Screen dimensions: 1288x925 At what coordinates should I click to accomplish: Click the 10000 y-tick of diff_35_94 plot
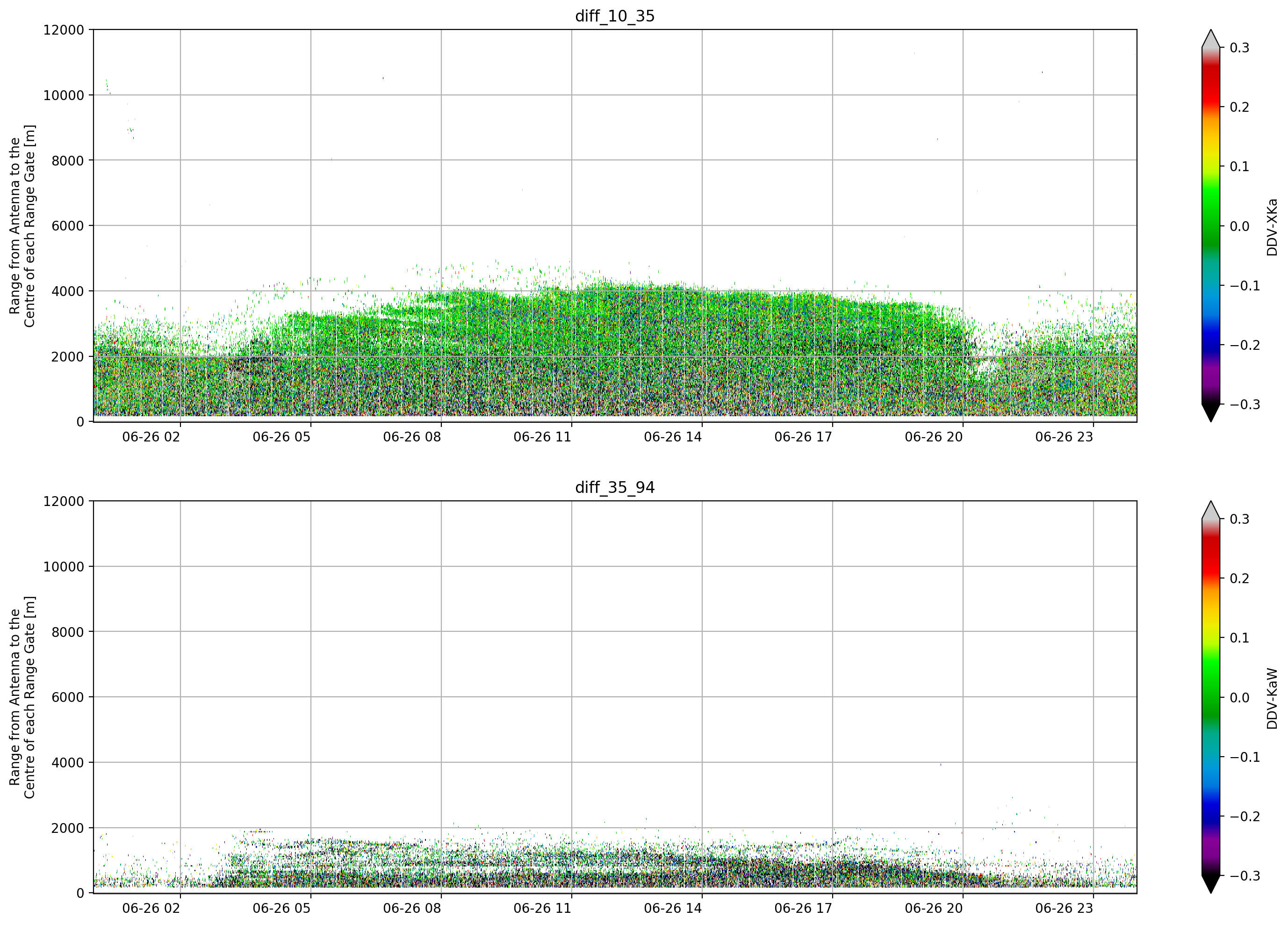(64, 566)
